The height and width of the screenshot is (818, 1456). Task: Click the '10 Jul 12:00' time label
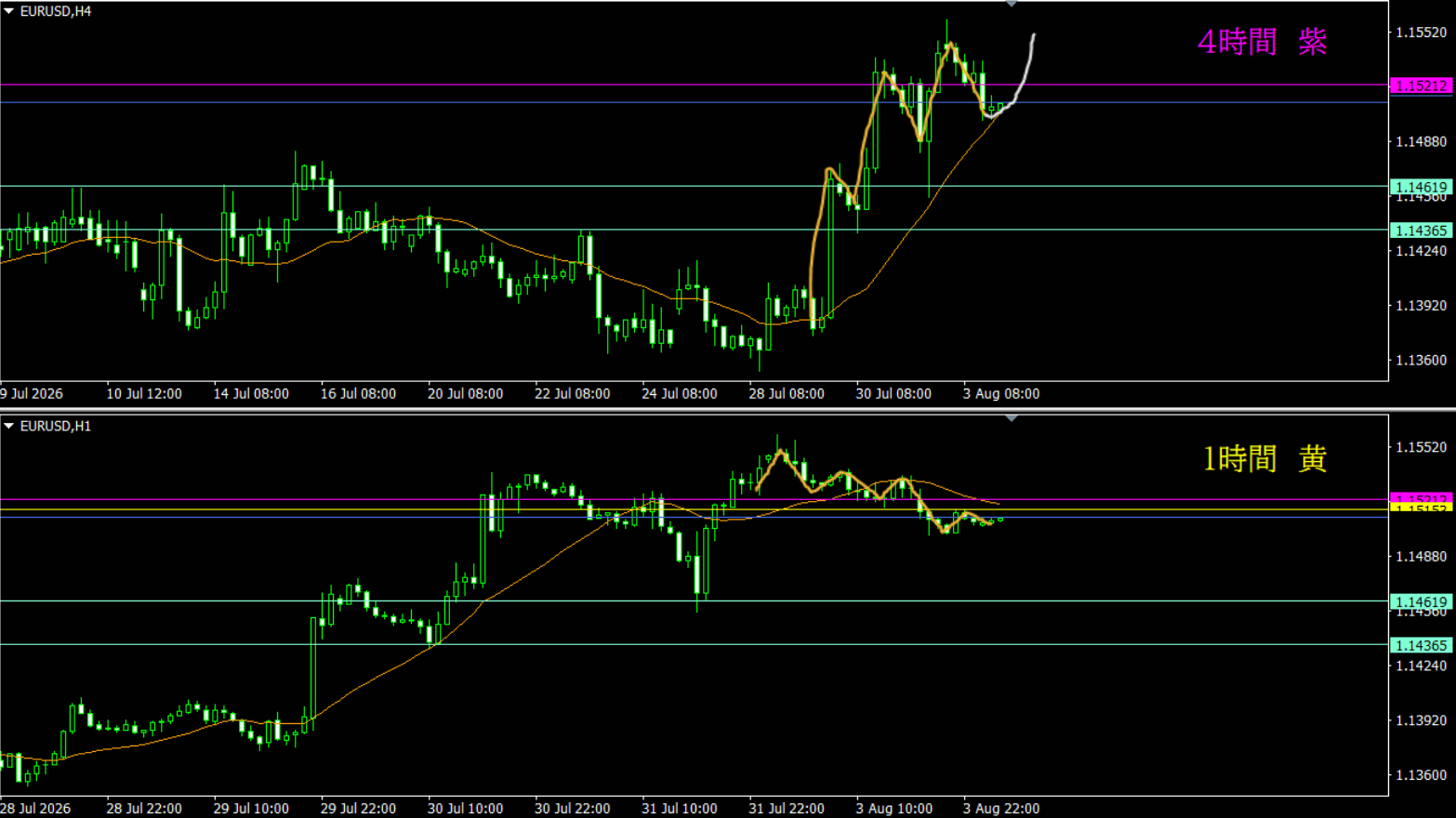(x=144, y=394)
